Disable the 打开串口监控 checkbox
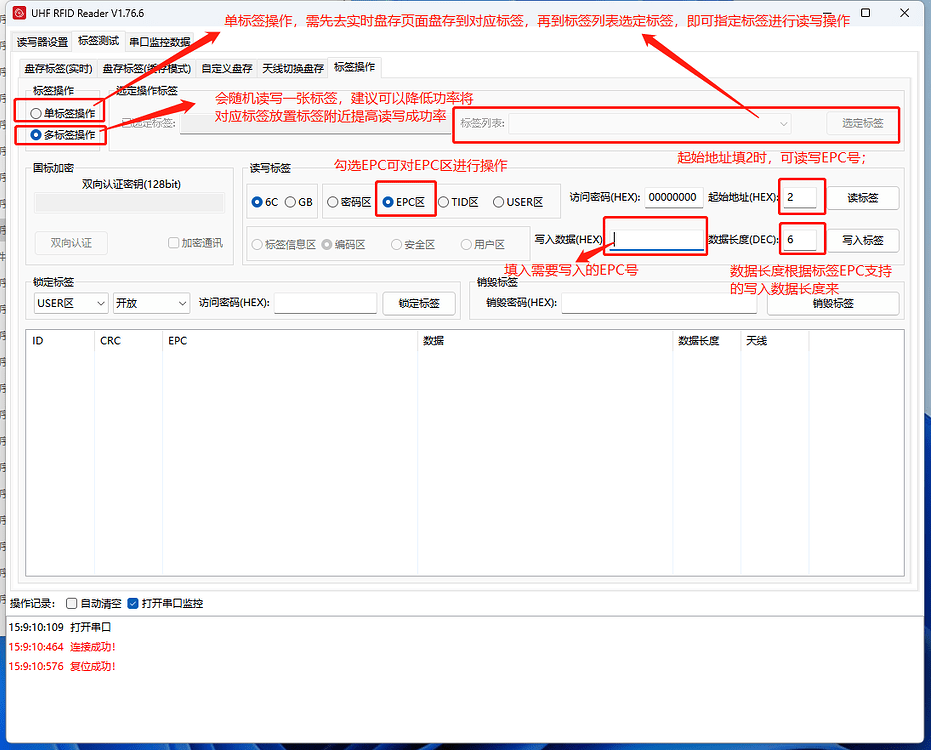Viewport: 931px width, 750px height. [132, 603]
